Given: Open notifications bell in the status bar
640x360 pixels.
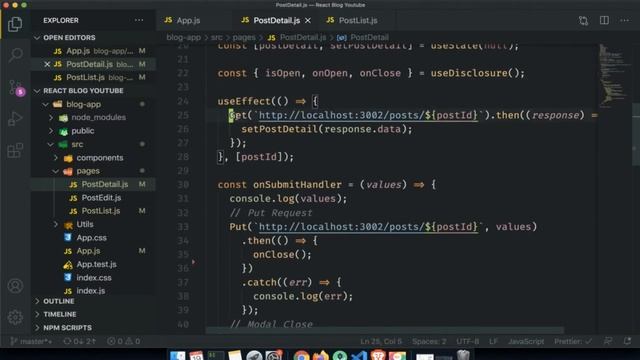Looking at the screenshot, I should (627, 341).
